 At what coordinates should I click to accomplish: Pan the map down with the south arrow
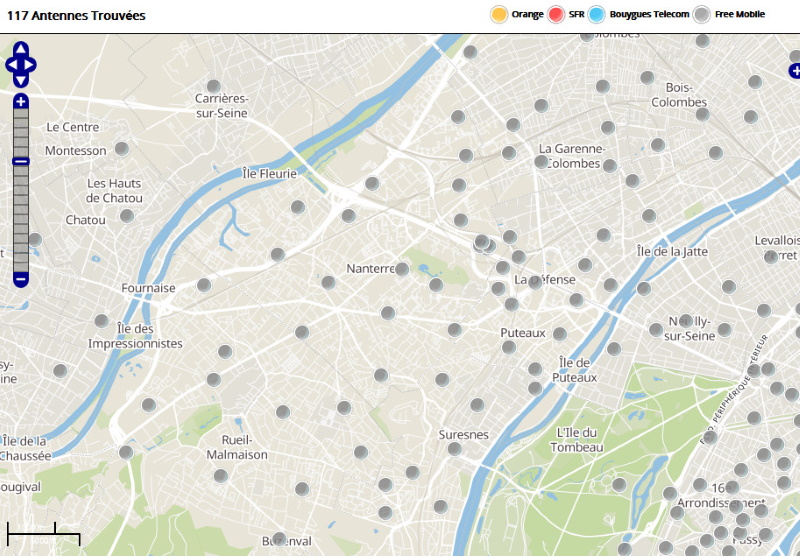(x=21, y=81)
